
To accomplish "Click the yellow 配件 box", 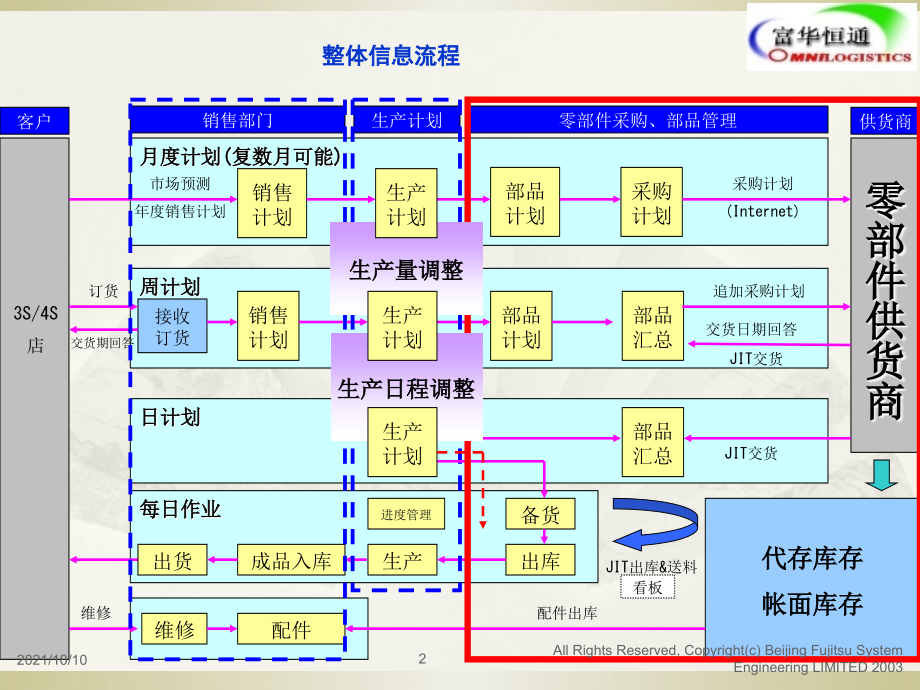I will pyautogui.click(x=291, y=629).
